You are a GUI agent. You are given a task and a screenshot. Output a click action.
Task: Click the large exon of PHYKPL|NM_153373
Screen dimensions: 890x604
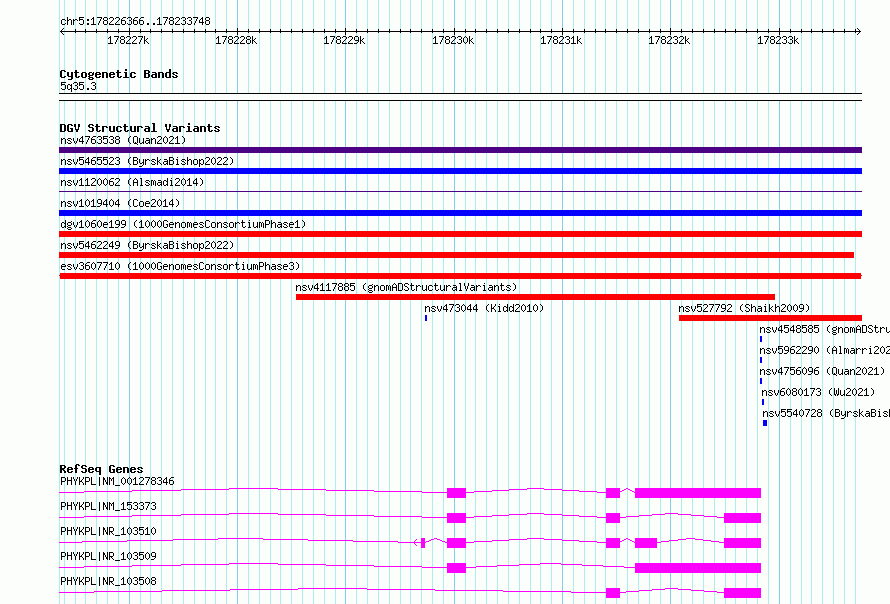pos(742,518)
